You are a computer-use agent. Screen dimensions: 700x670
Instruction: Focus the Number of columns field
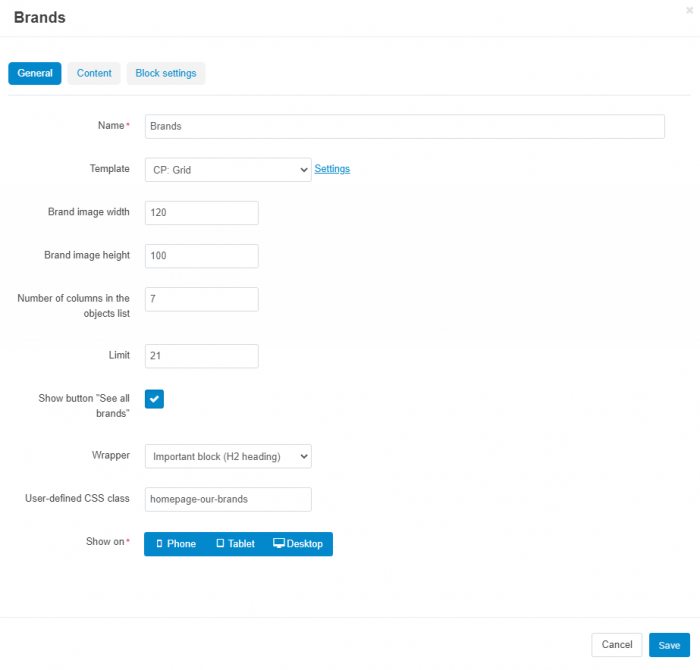201,299
